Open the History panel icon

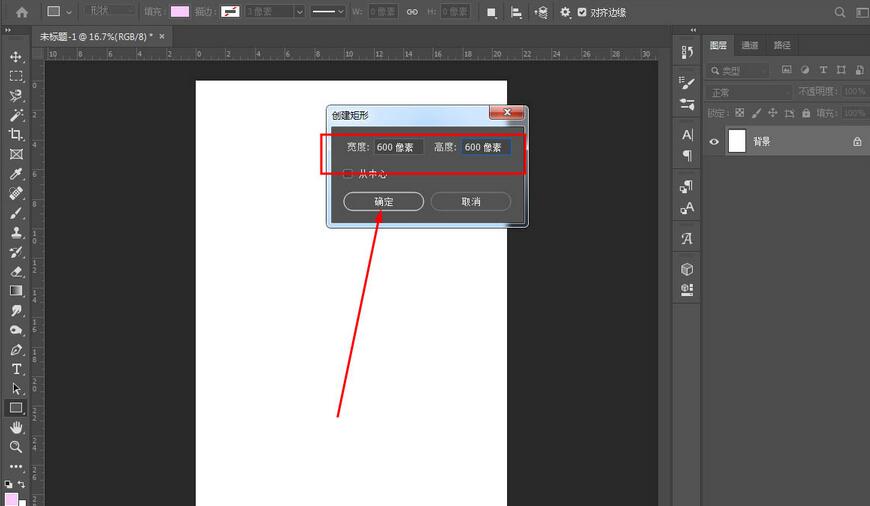(x=687, y=52)
